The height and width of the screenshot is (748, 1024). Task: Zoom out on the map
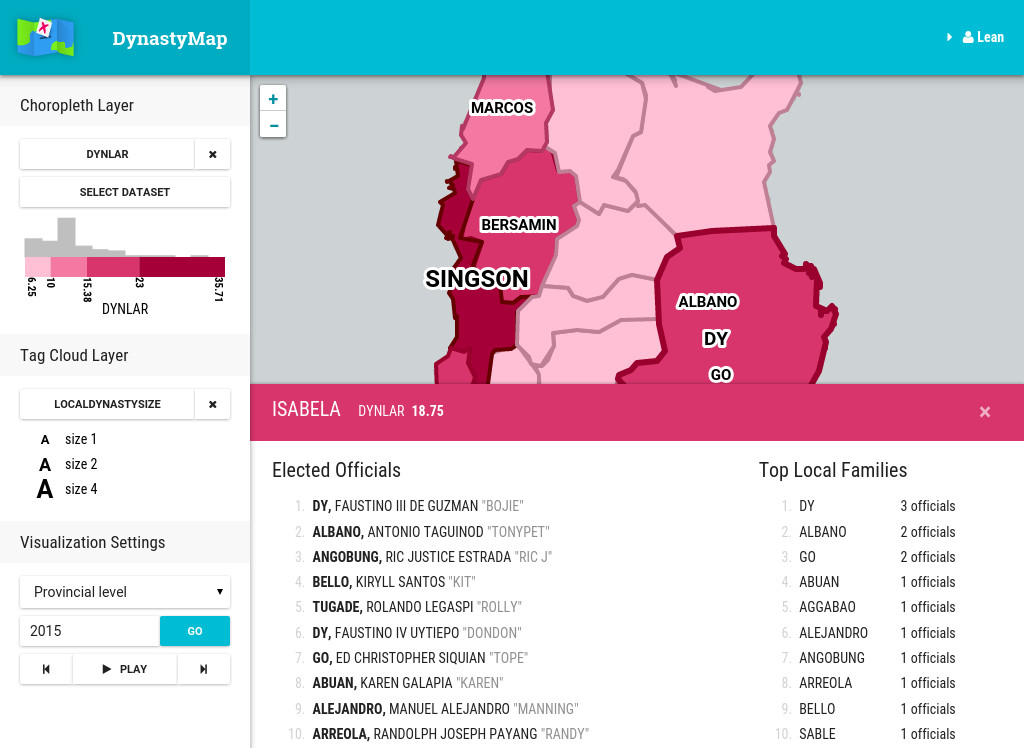273,125
